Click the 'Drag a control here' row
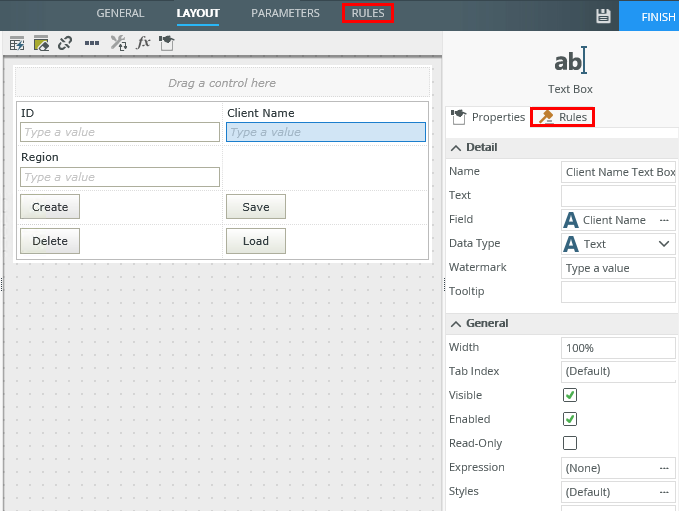The width and height of the screenshot is (679, 511). point(223,83)
